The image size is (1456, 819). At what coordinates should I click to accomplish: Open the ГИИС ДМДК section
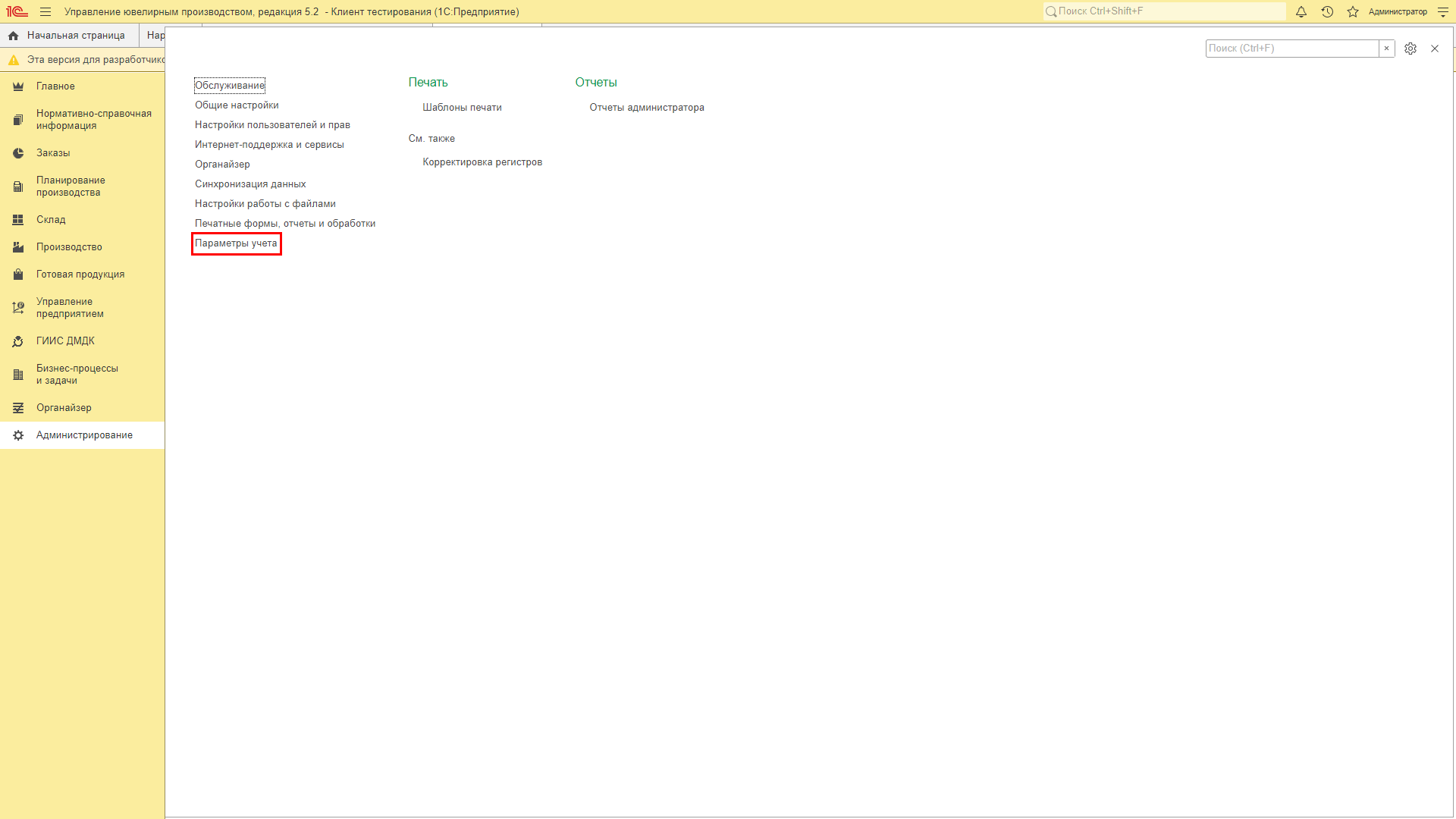click(x=82, y=341)
